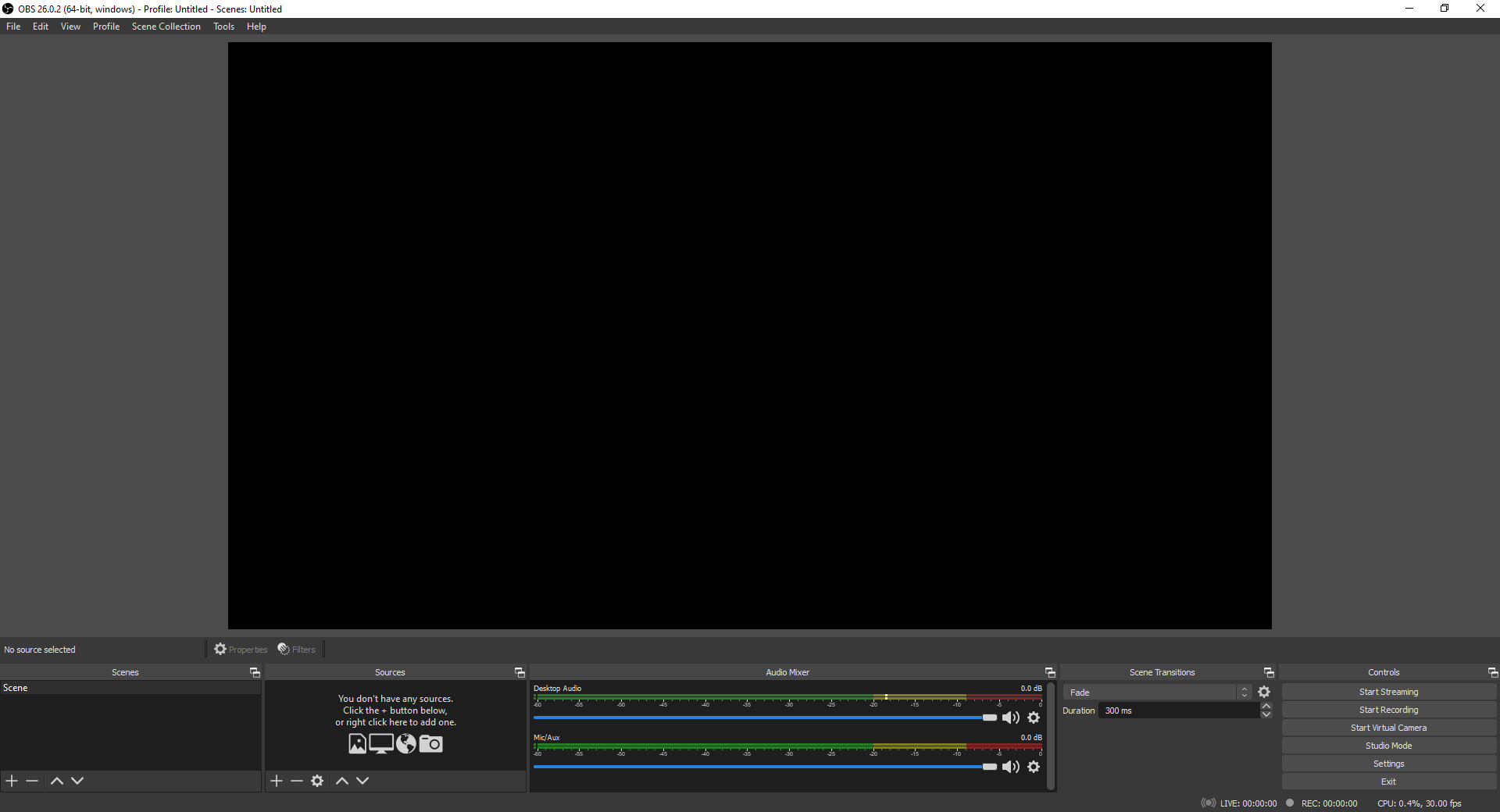Open the Scene Collection menu

click(166, 26)
